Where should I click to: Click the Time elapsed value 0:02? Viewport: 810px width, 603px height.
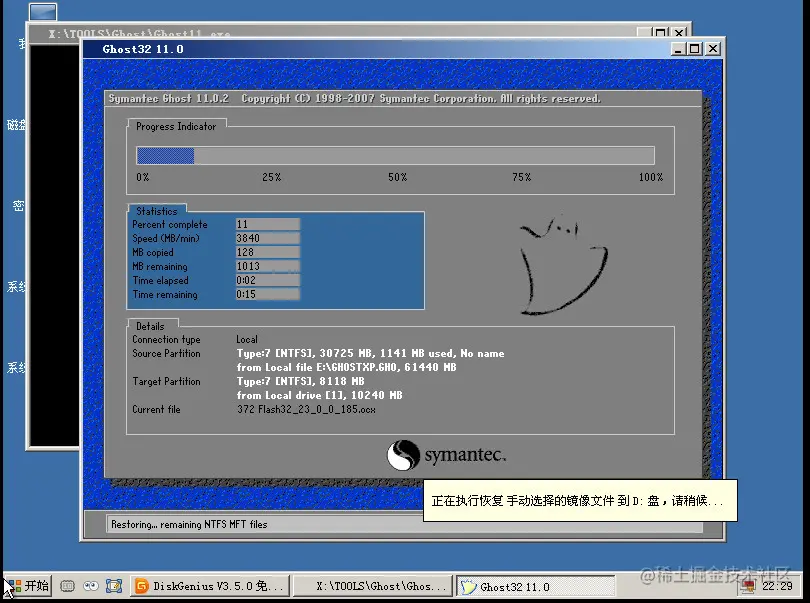(268, 280)
